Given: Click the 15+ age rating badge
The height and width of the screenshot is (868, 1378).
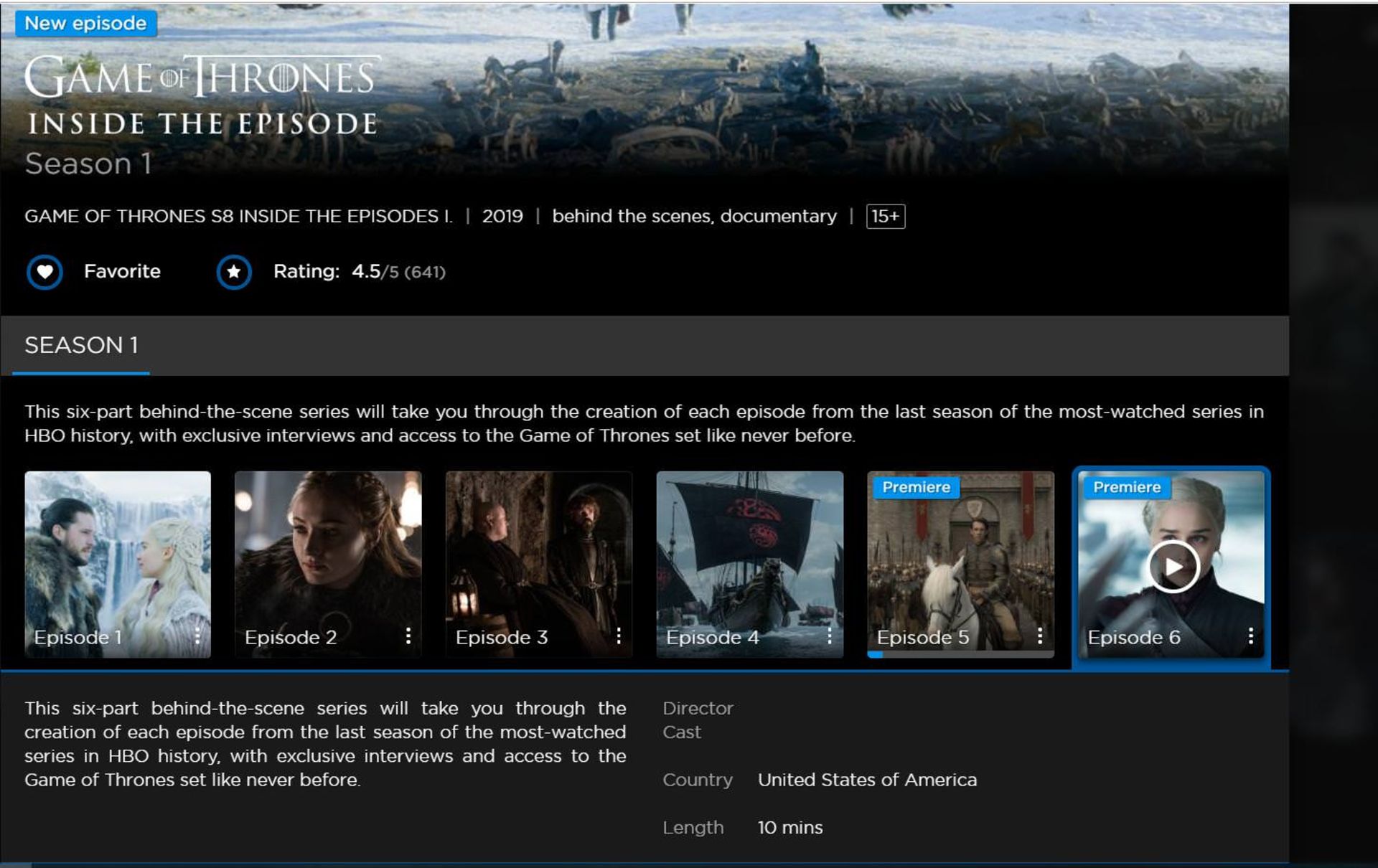Looking at the screenshot, I should tap(886, 217).
